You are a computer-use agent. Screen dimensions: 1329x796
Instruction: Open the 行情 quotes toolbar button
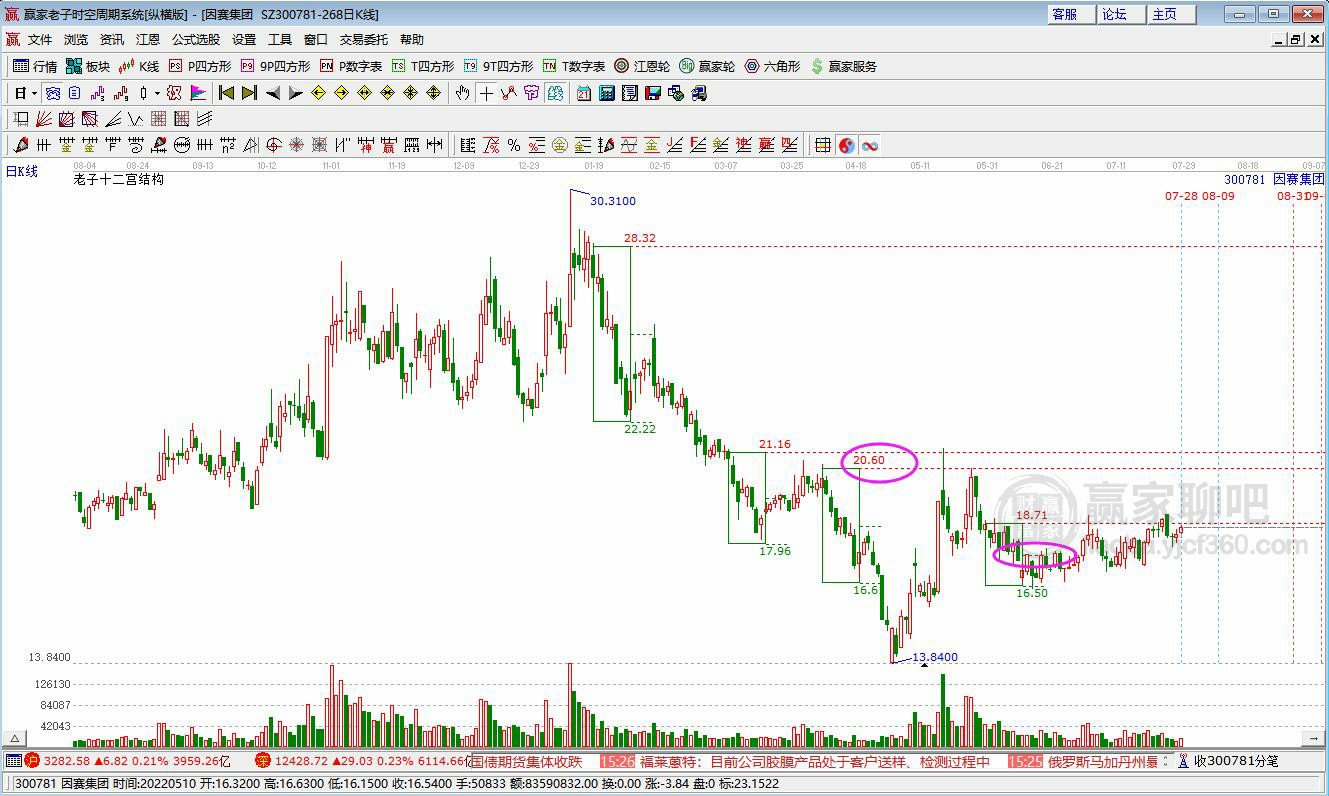click(35, 66)
